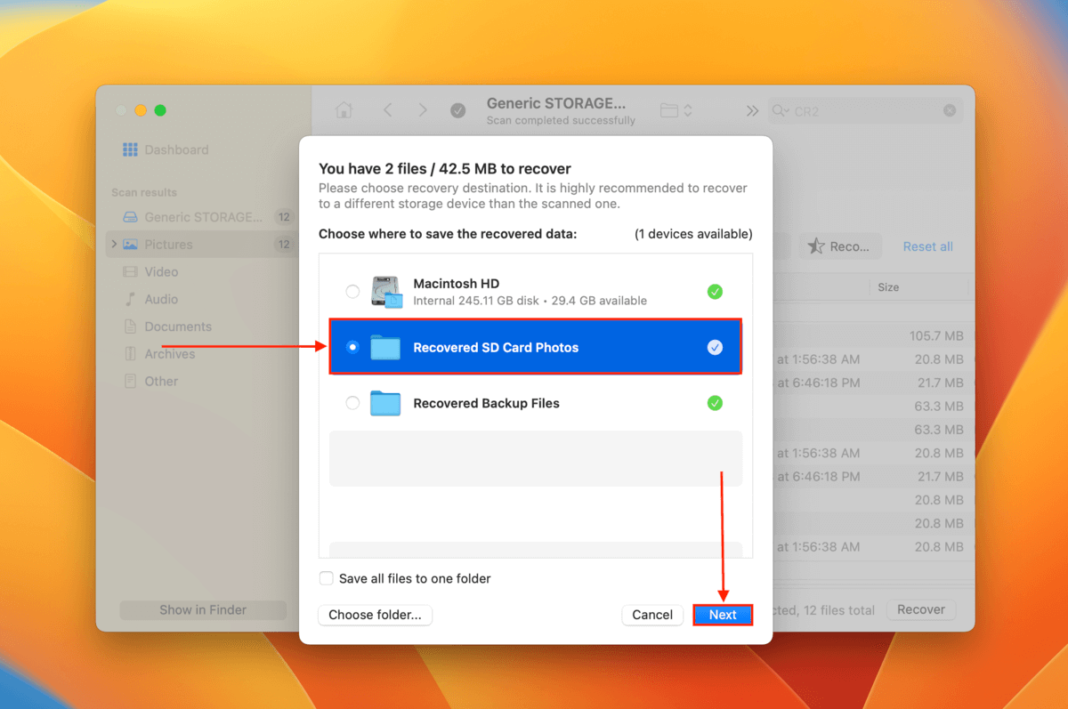The height and width of the screenshot is (709, 1068).
Task: Expand the Pictures category in sidebar
Action: [x=114, y=245]
